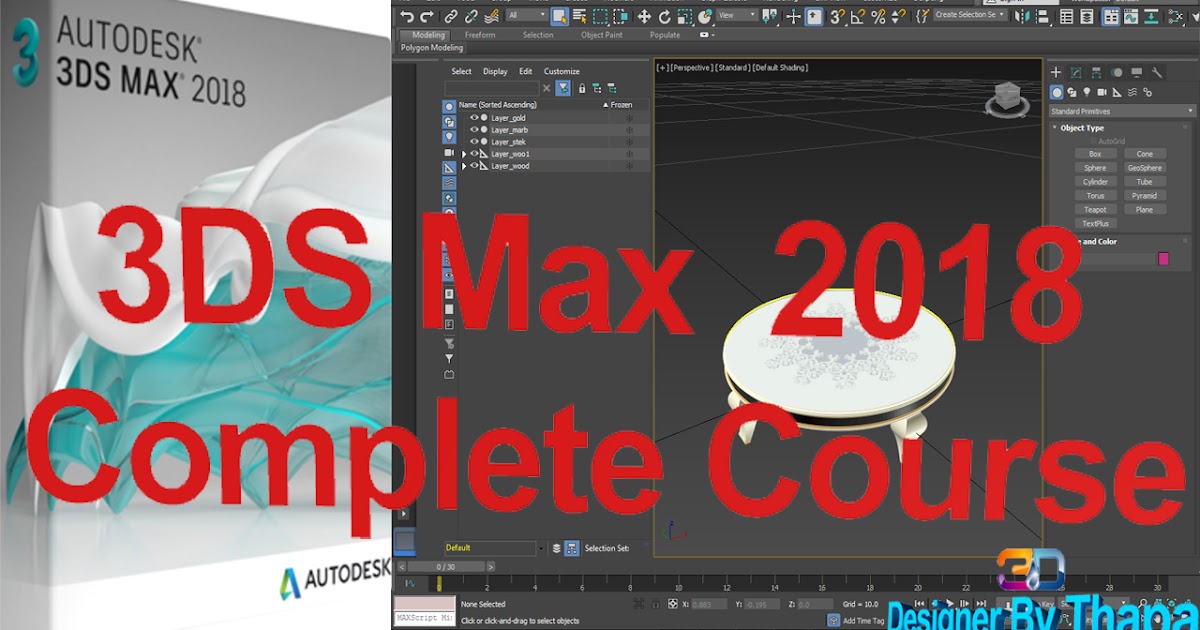Viewport: 1200px width, 630px height.
Task: Select the Select and Link chain icon
Action: pyautogui.click(x=451, y=16)
